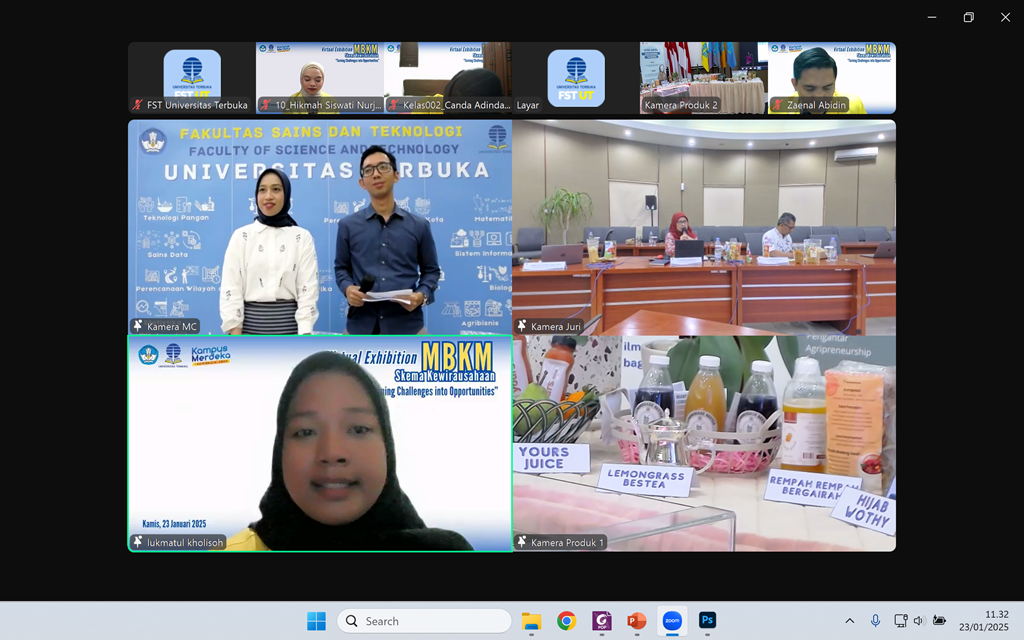
Task: Open PowerPoint in the taskbar
Action: coord(637,621)
